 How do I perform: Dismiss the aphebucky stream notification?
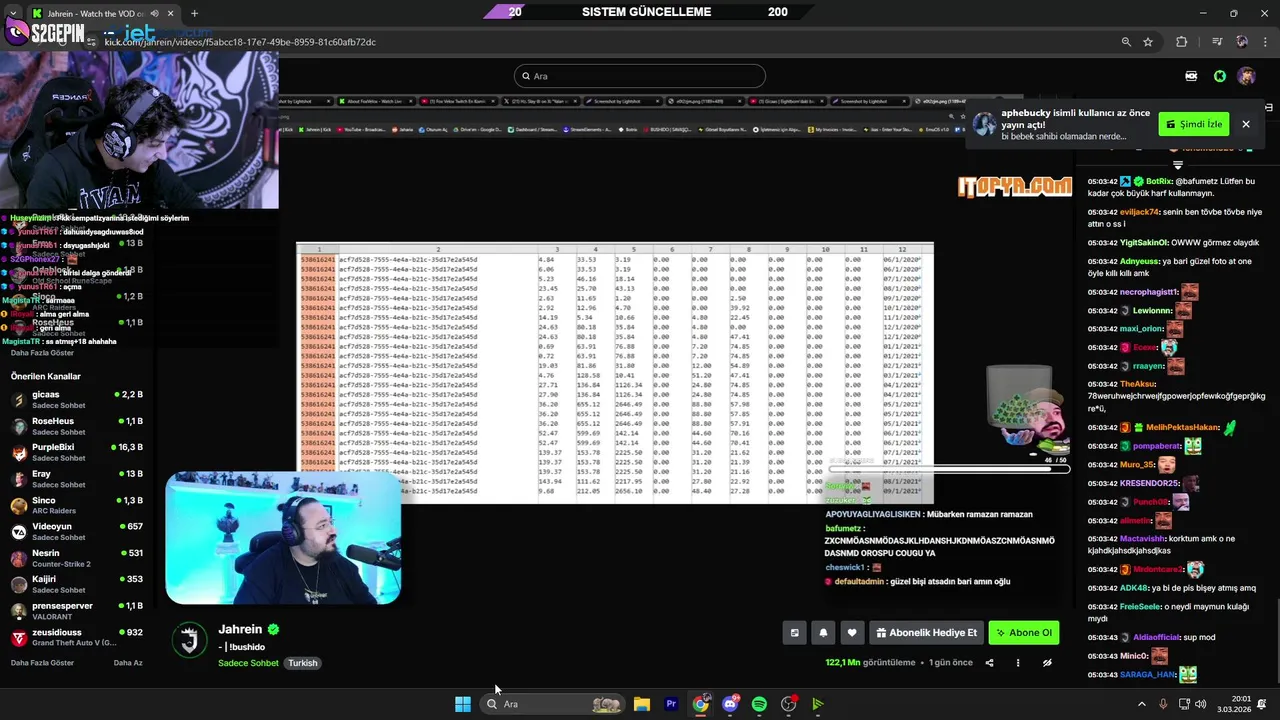[x=1246, y=124]
